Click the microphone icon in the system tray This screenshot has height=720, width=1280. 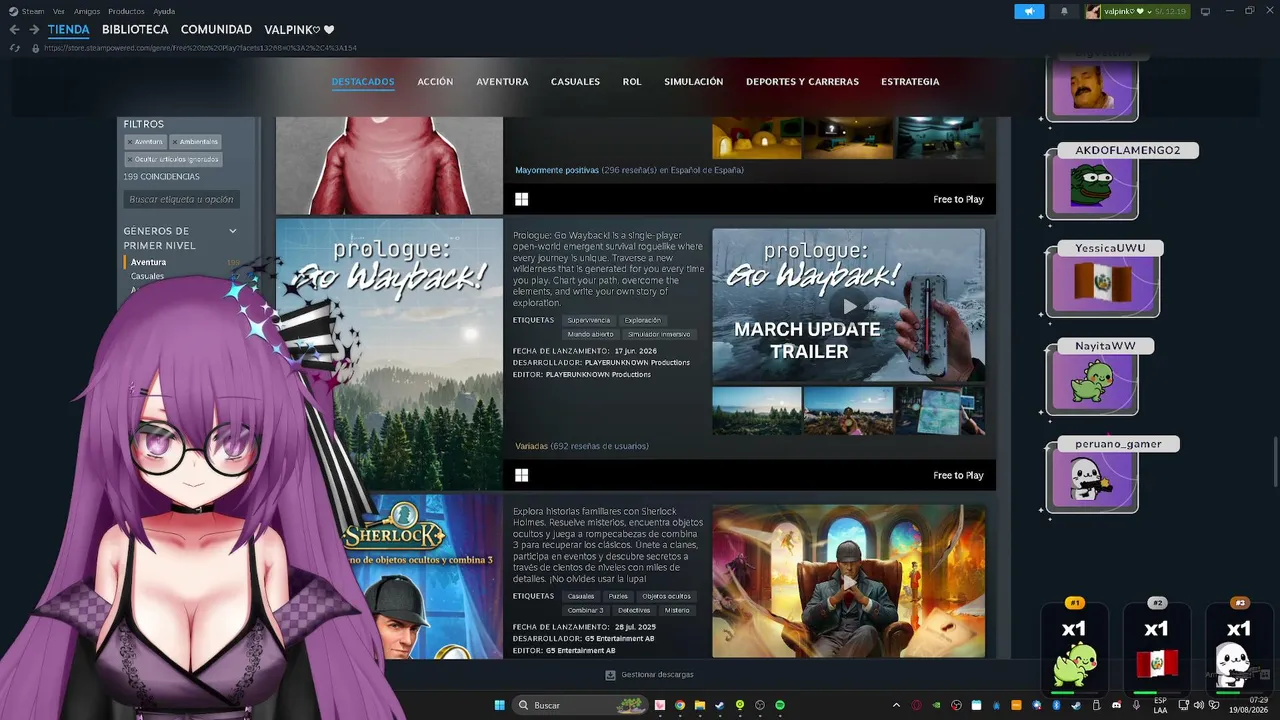(x=1137, y=705)
